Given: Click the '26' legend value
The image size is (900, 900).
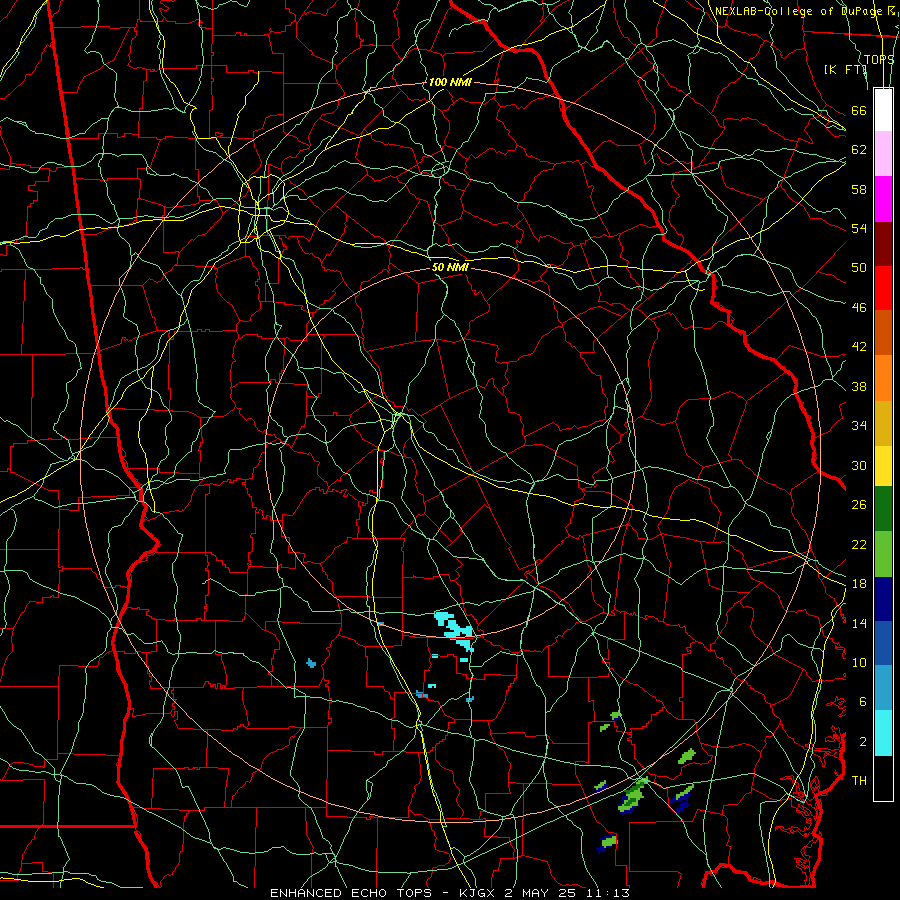Looking at the screenshot, I should tap(859, 505).
